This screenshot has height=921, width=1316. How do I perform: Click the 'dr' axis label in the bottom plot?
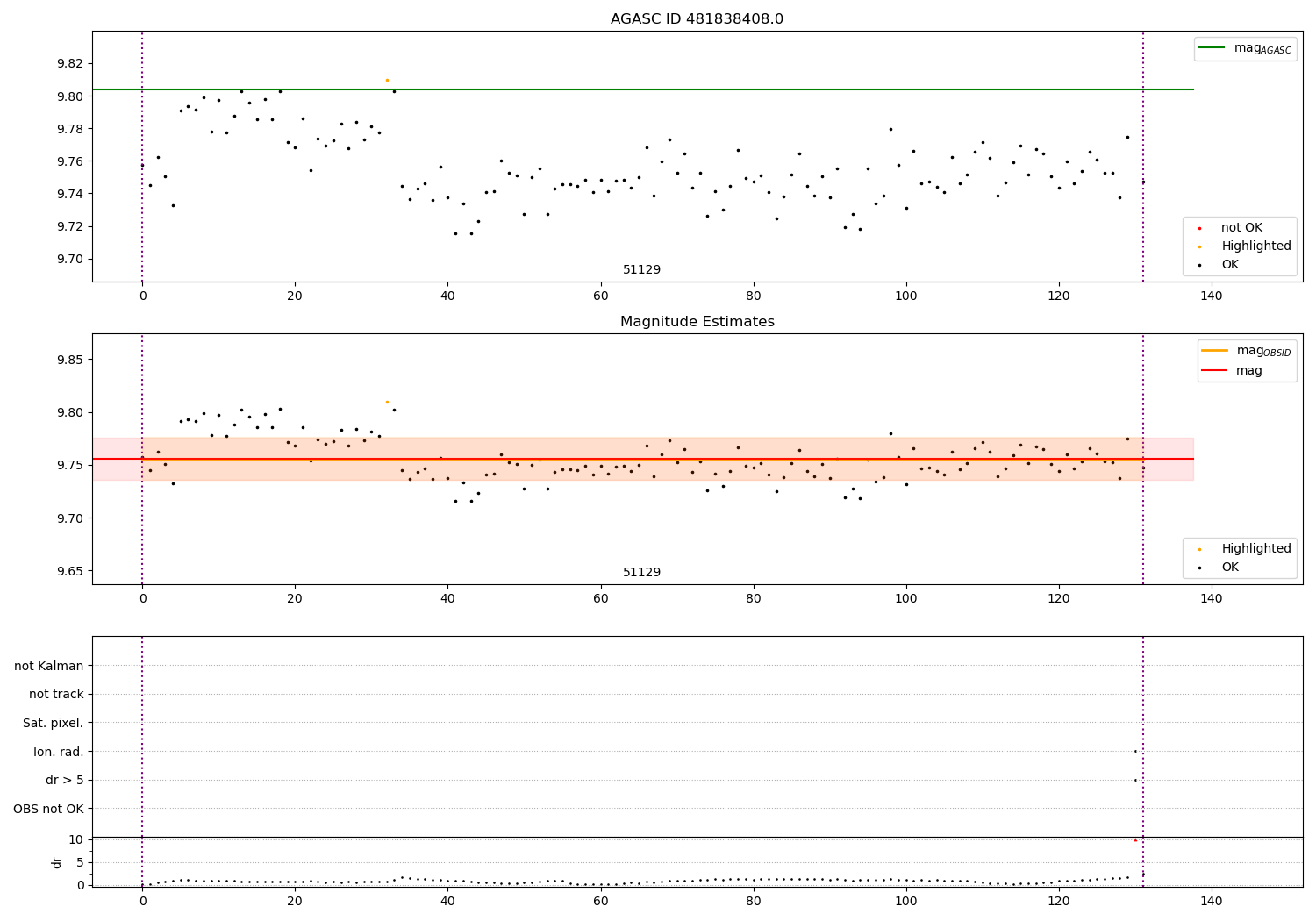click(x=57, y=862)
